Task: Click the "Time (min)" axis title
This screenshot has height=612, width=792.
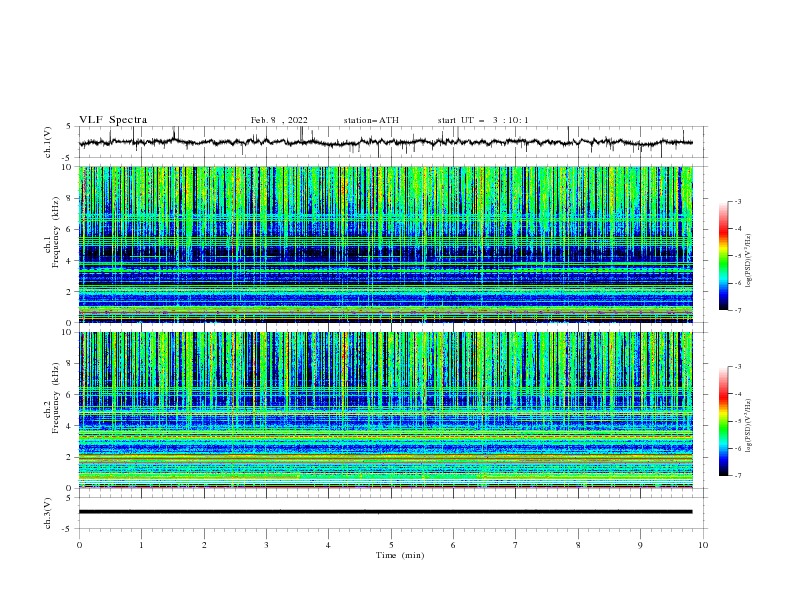Action: 400,555
